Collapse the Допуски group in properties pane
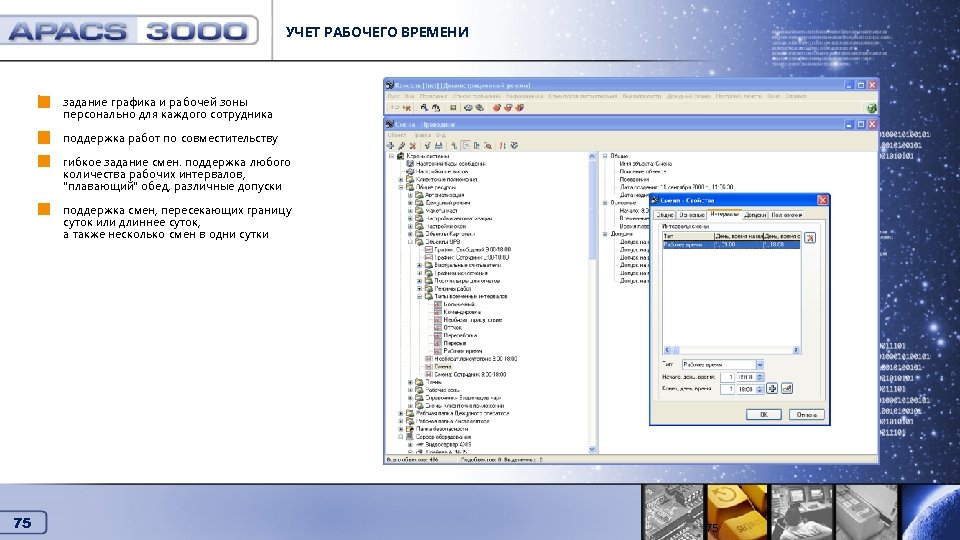960x540 pixels. tap(605, 234)
